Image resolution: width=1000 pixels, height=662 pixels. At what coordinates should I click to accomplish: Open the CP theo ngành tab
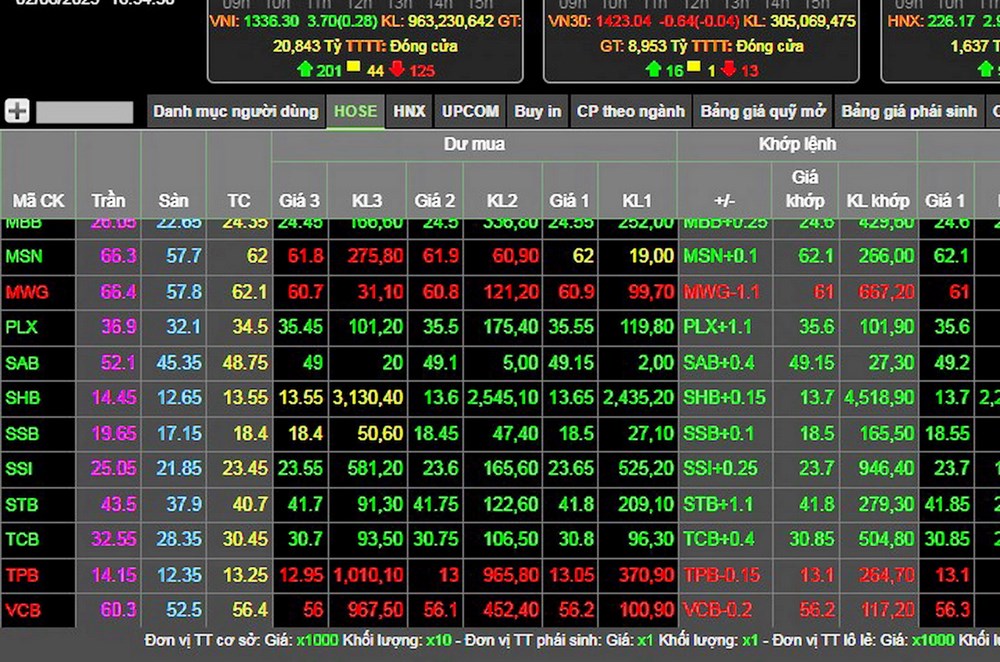[631, 112]
